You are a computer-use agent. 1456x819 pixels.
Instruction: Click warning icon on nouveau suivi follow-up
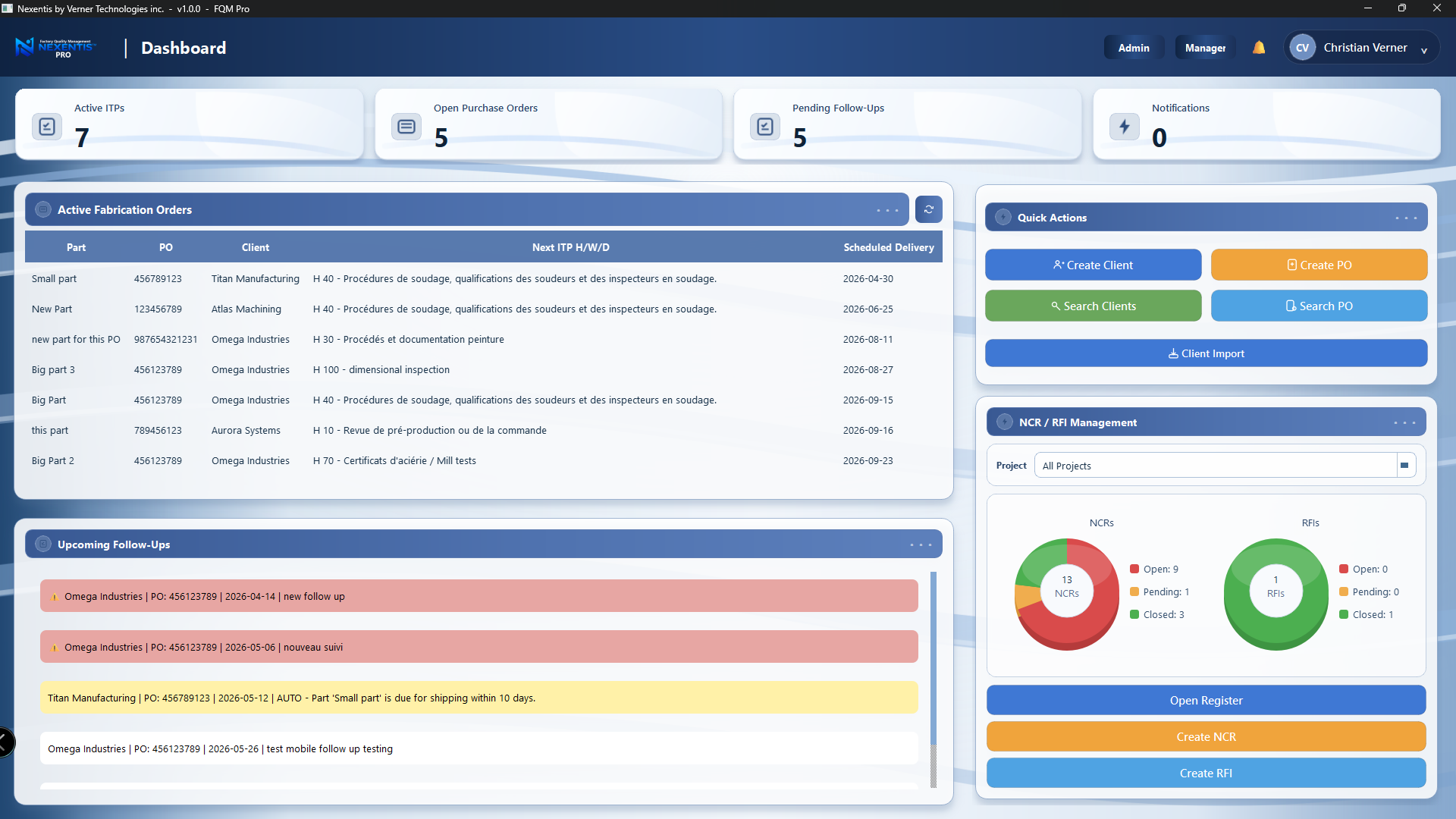tap(55, 648)
